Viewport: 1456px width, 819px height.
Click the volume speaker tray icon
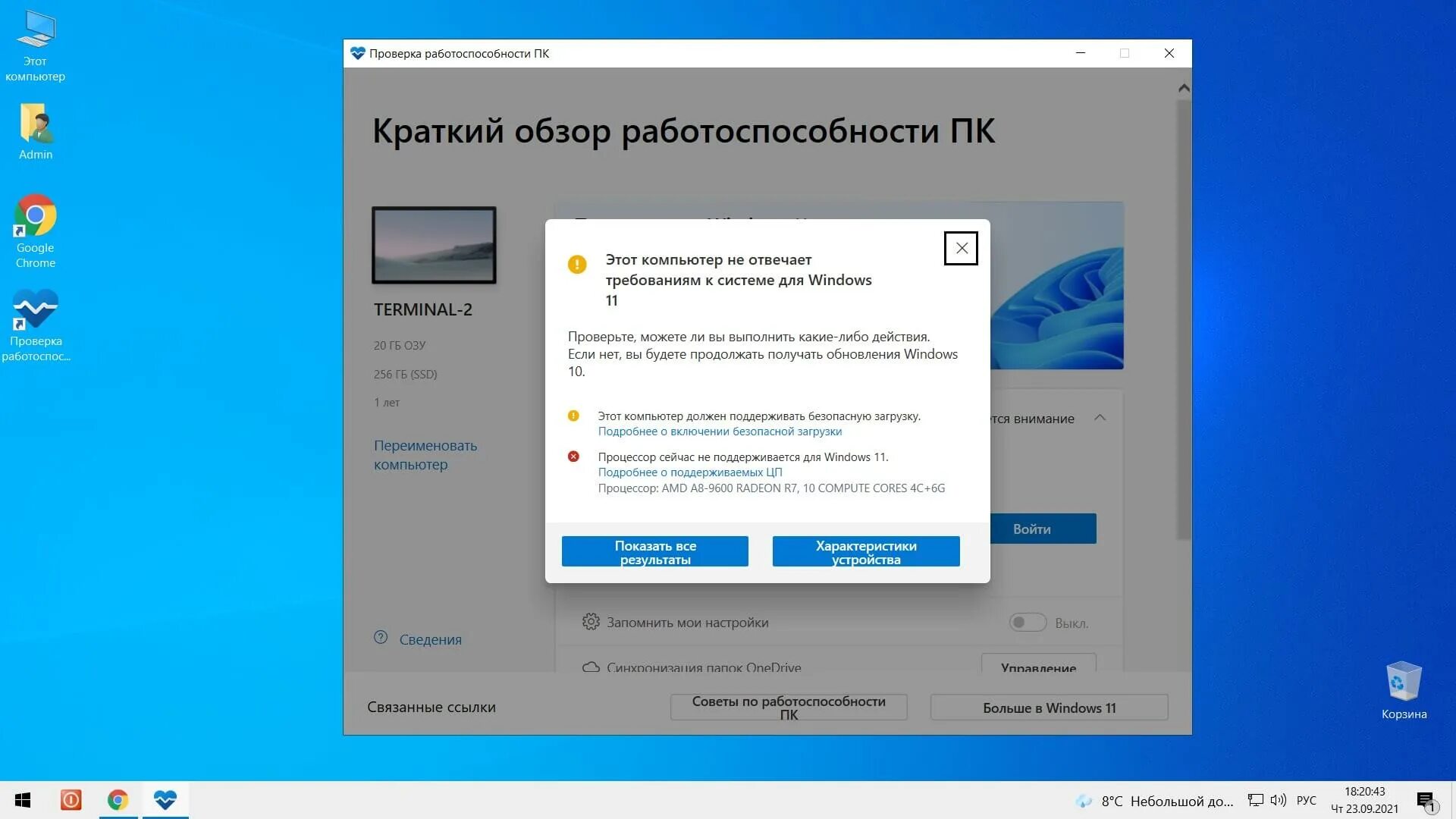1279,800
